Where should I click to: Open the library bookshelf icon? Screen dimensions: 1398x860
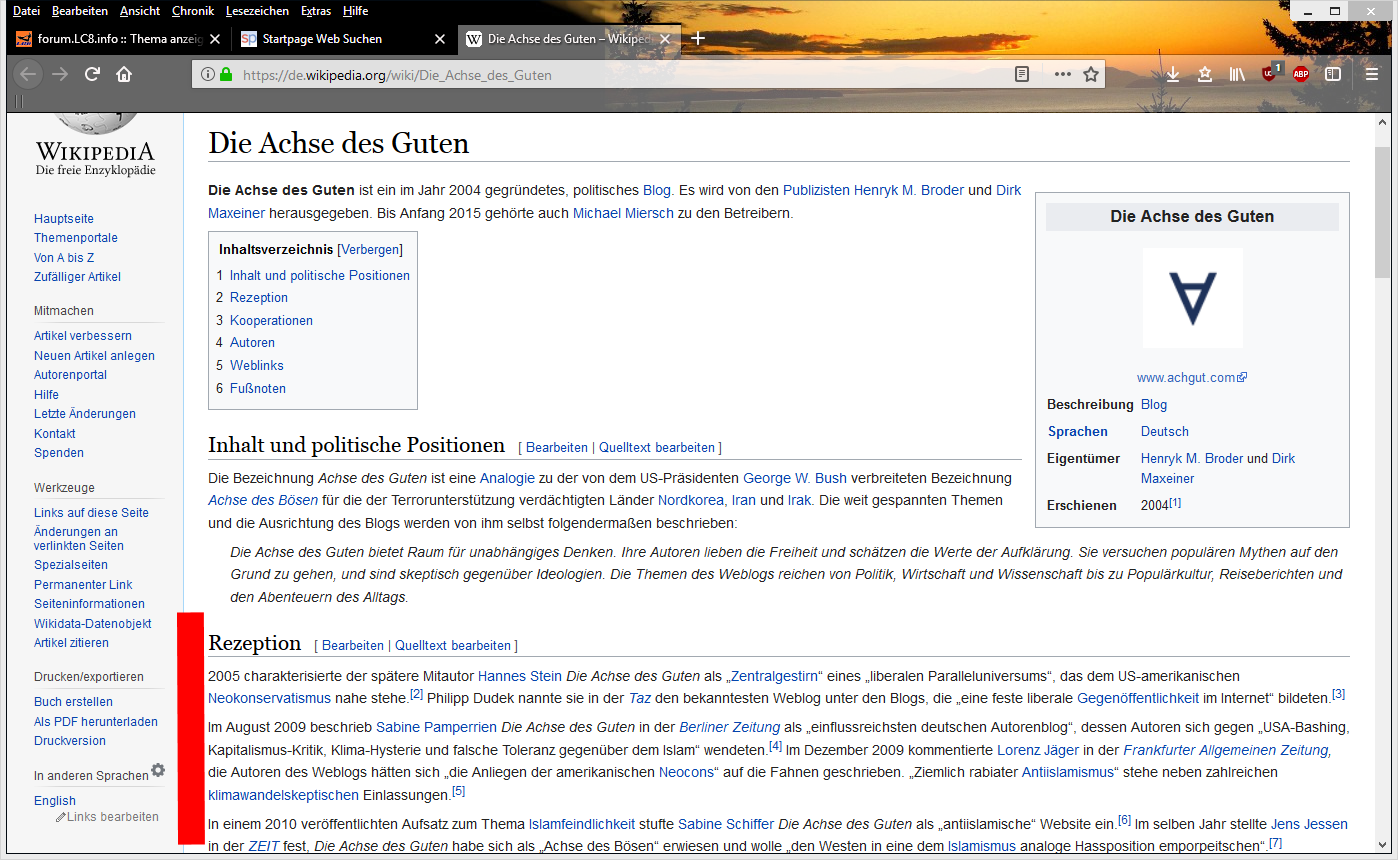click(1237, 74)
